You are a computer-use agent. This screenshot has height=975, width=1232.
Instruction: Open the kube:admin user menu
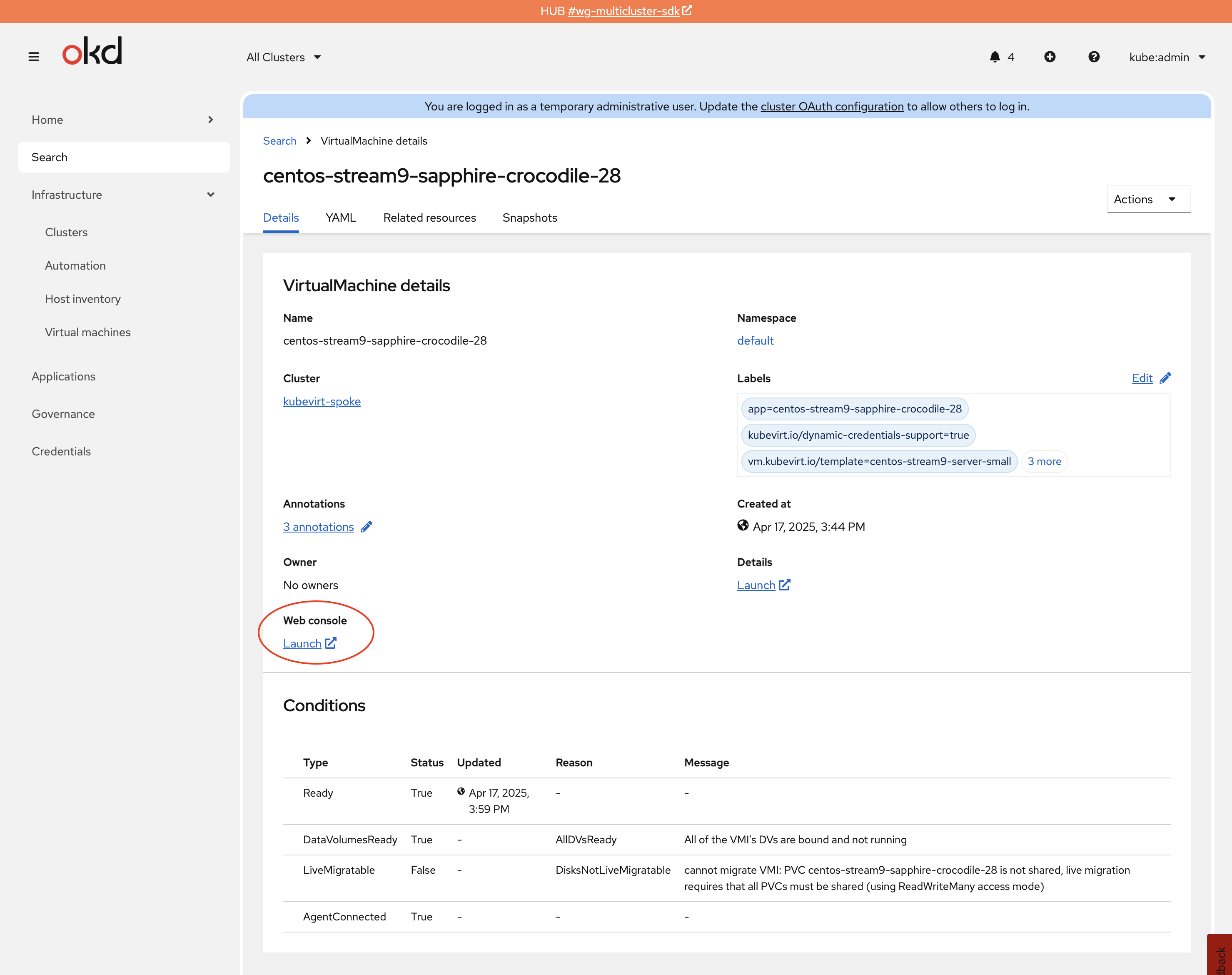coord(1166,57)
